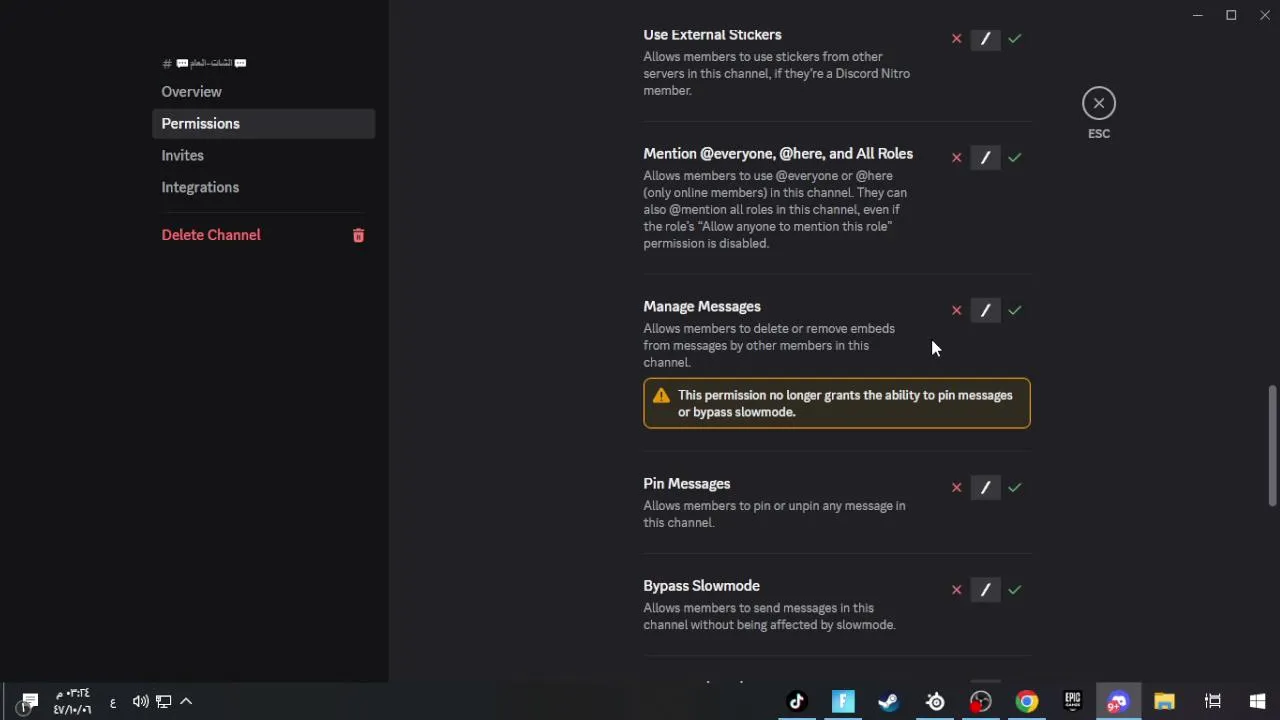The width and height of the screenshot is (1280, 720).
Task: Open the notification center icon
Action: (29, 702)
